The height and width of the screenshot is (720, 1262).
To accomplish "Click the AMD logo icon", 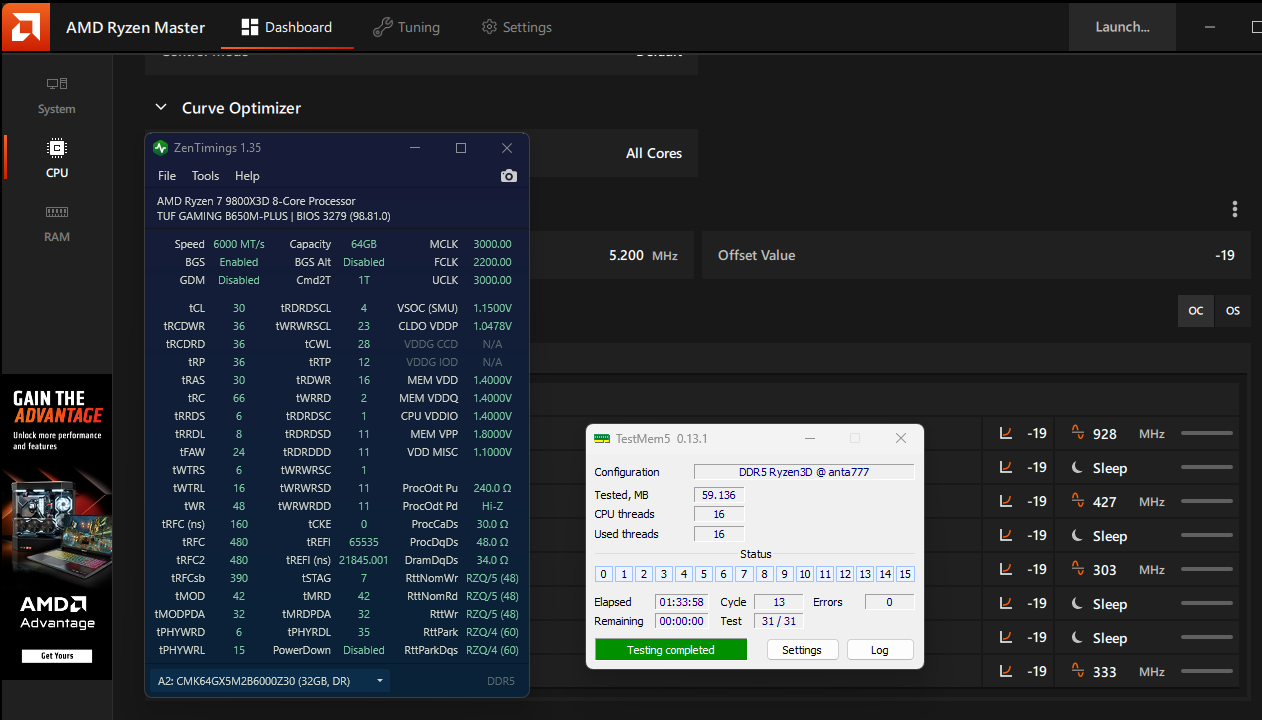I will (x=26, y=26).
